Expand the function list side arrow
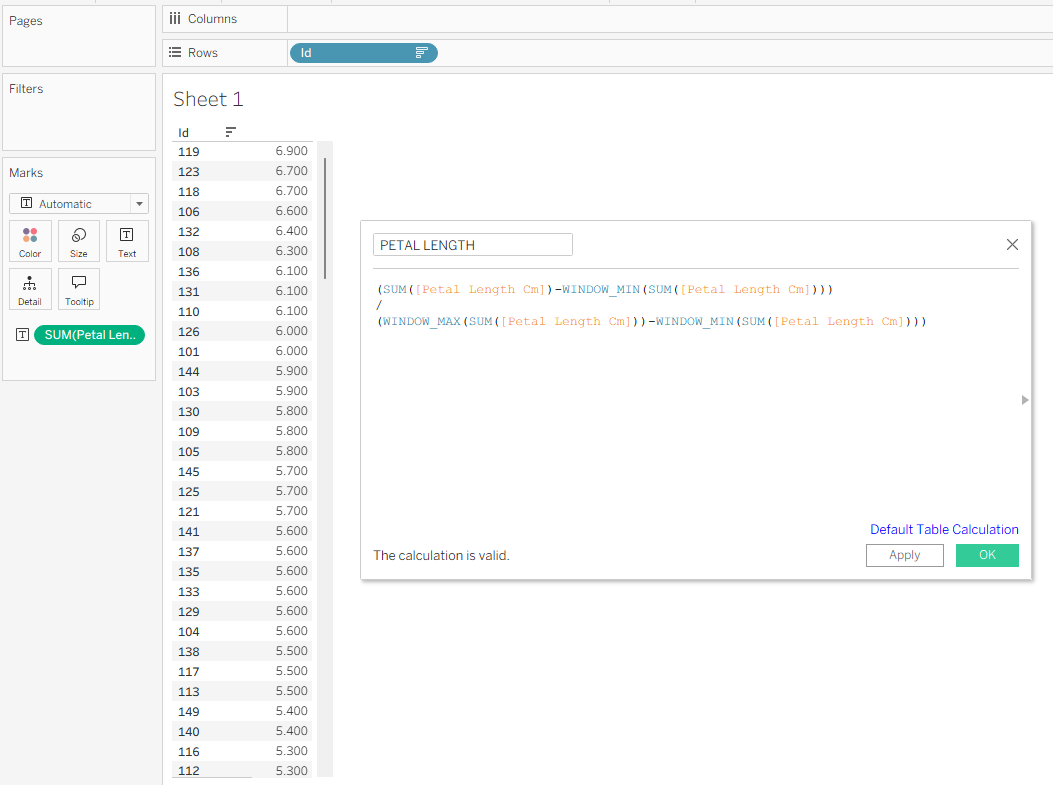 tap(1025, 400)
